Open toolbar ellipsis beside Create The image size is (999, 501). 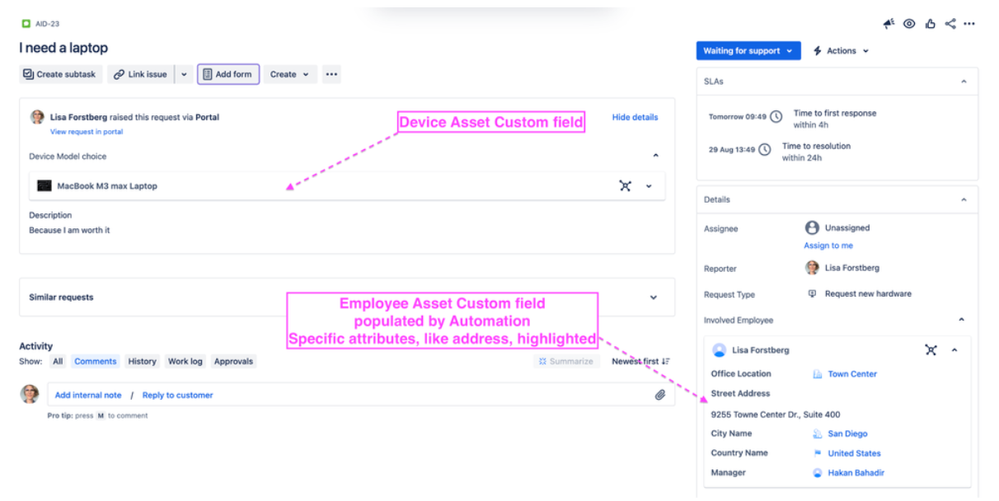(x=331, y=74)
